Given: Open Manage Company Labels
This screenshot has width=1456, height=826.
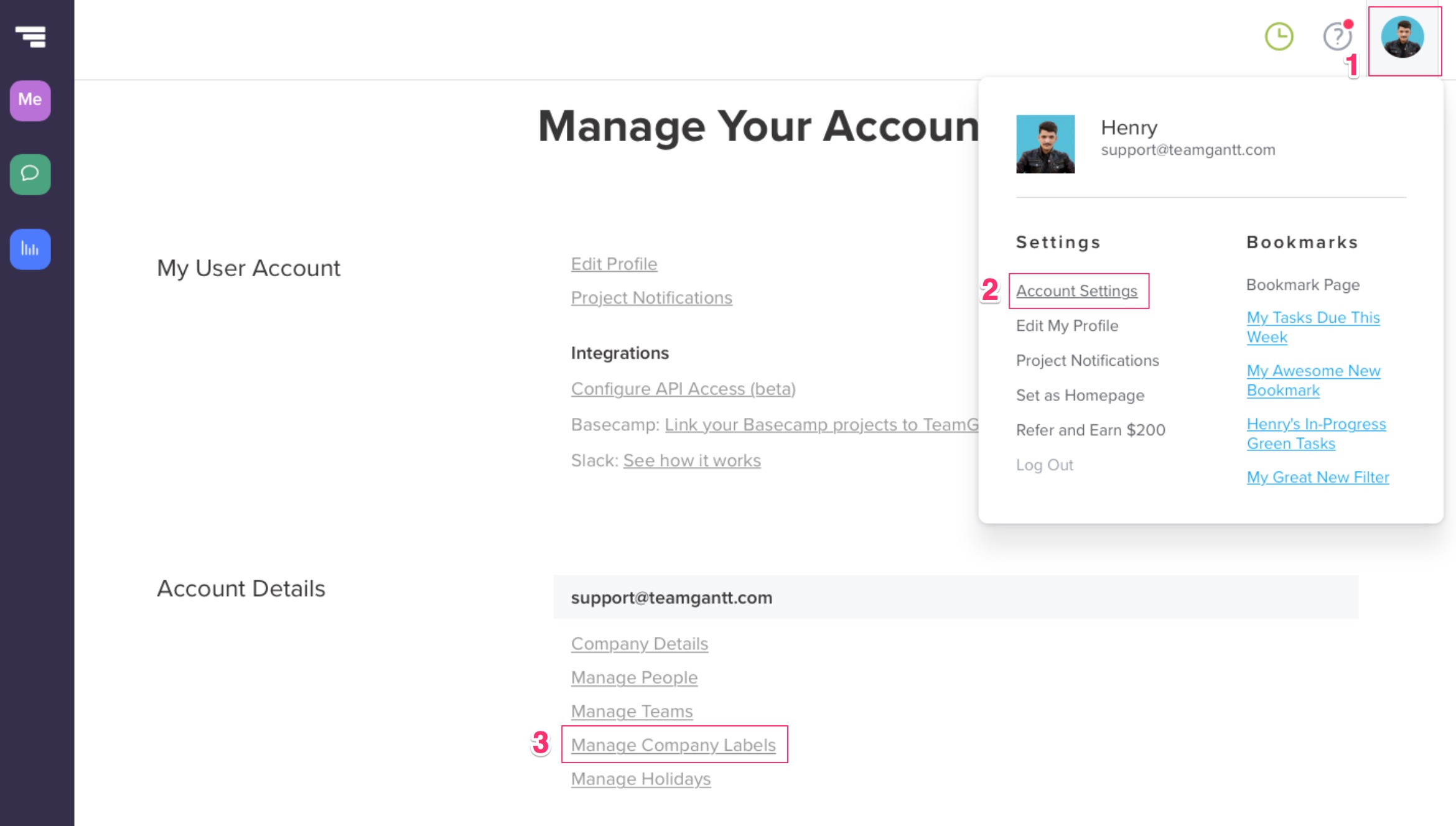Looking at the screenshot, I should pyautogui.click(x=673, y=745).
